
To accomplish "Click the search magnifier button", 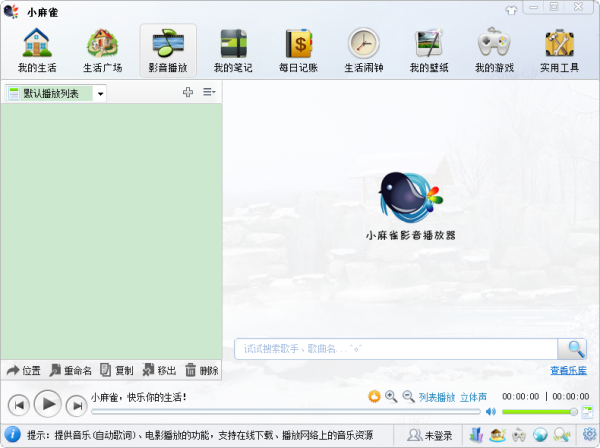I will (572, 349).
